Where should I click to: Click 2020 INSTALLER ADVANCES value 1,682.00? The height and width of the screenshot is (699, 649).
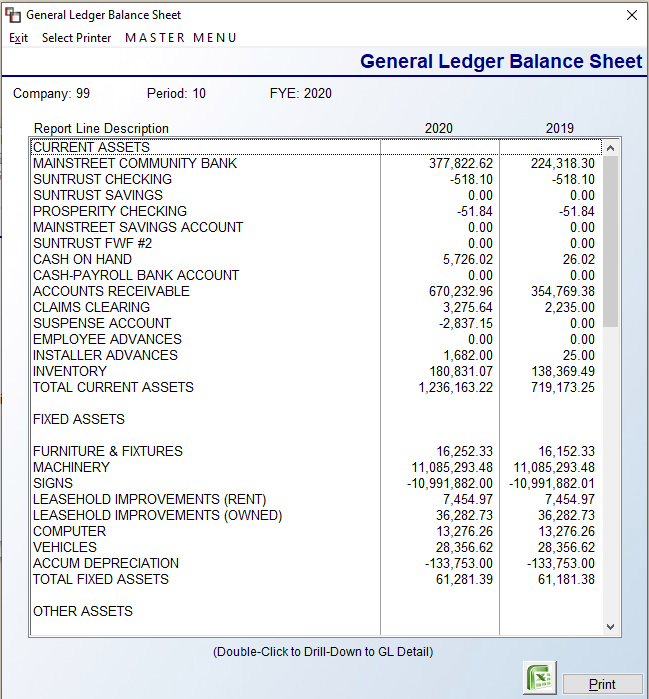468,355
